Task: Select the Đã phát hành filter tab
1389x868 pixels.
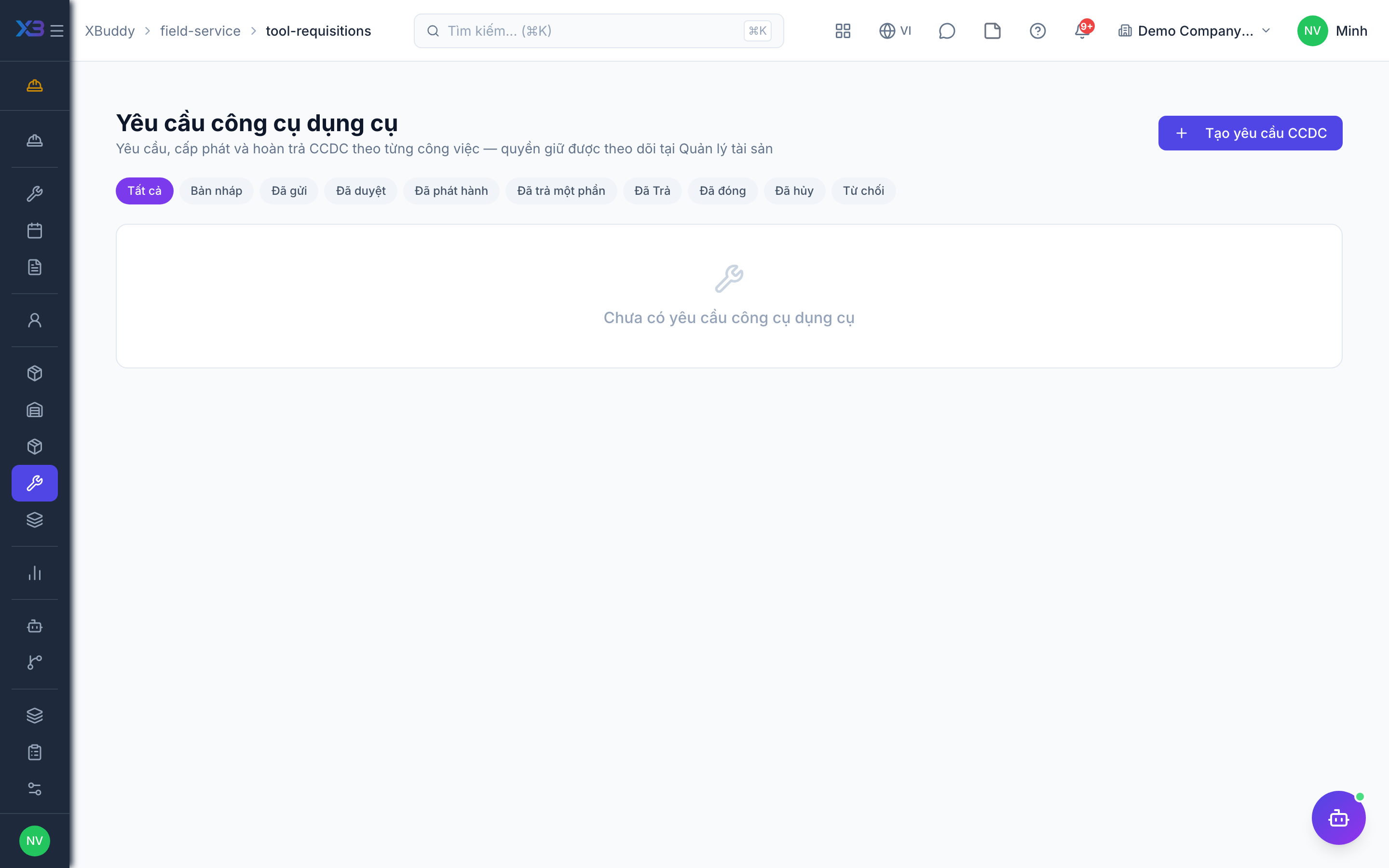Action: [451, 190]
